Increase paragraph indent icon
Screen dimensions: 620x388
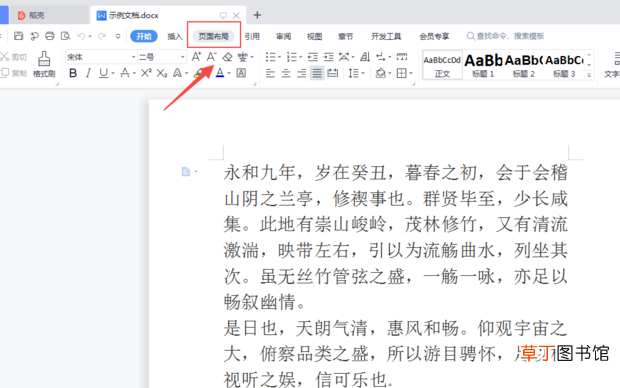pyautogui.click(x=329, y=57)
